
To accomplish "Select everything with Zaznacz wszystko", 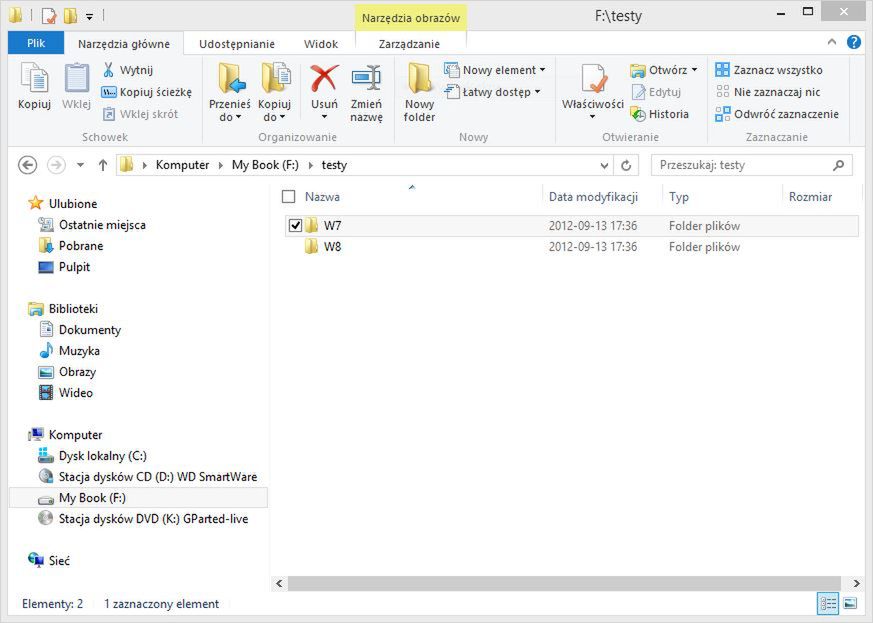I will [x=769, y=70].
